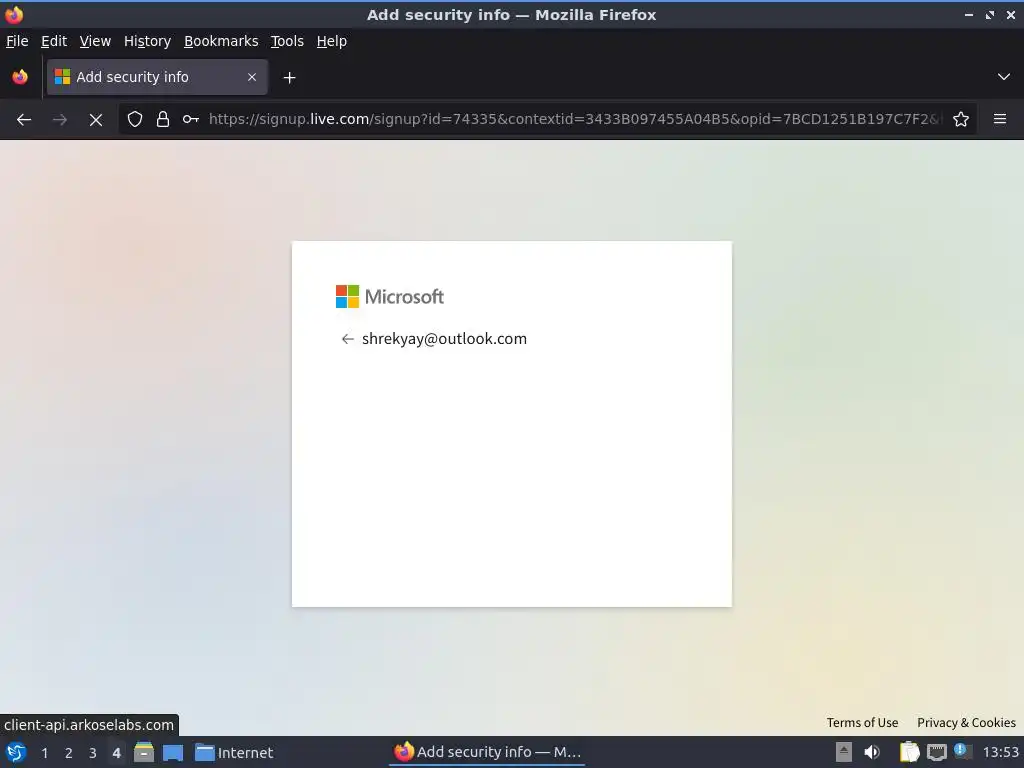Bookmark this page with star icon

[961, 119]
